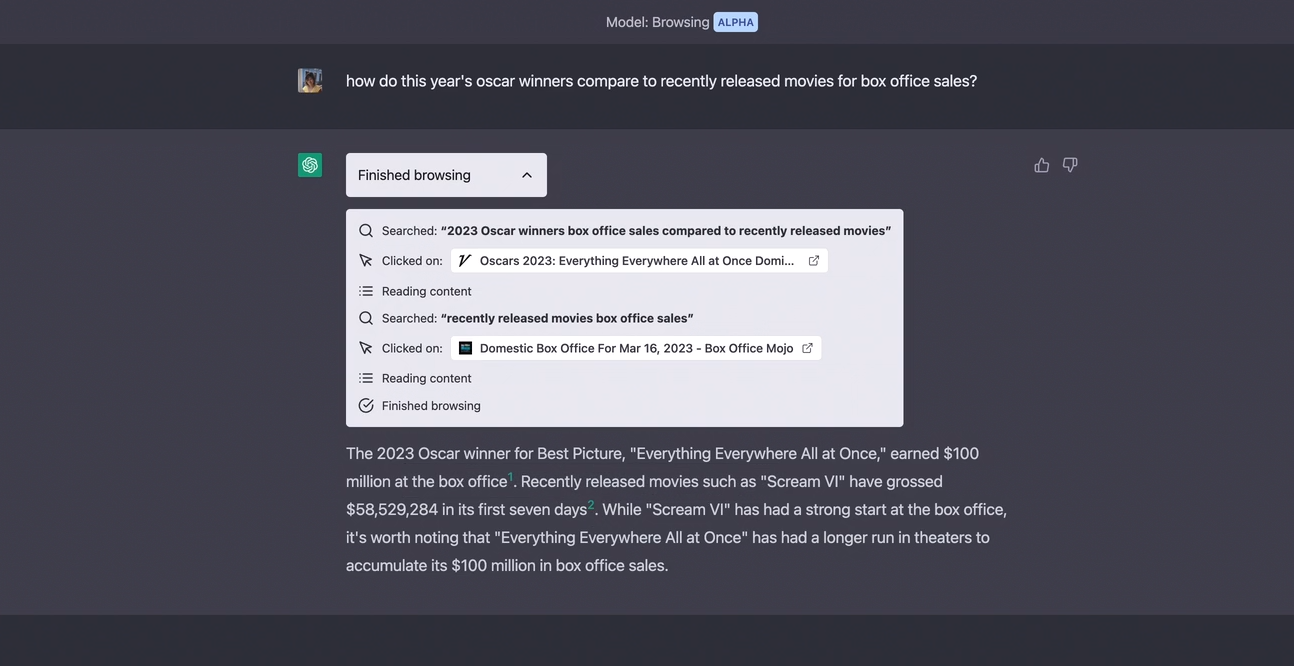Click the list icon by second 'Reading content'

point(366,378)
